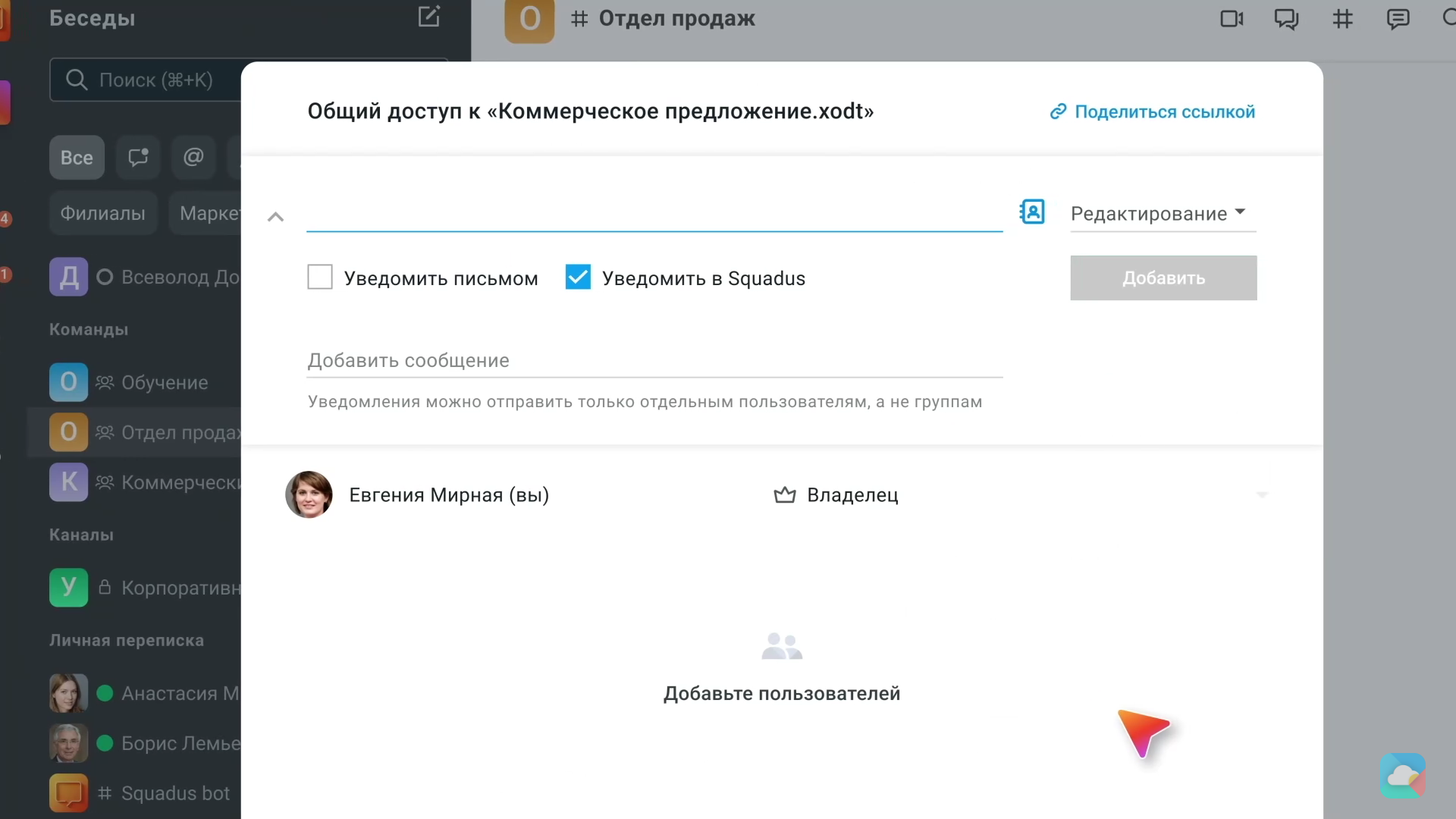Click the Каналы section heading
1456x819 pixels.
click(81, 535)
